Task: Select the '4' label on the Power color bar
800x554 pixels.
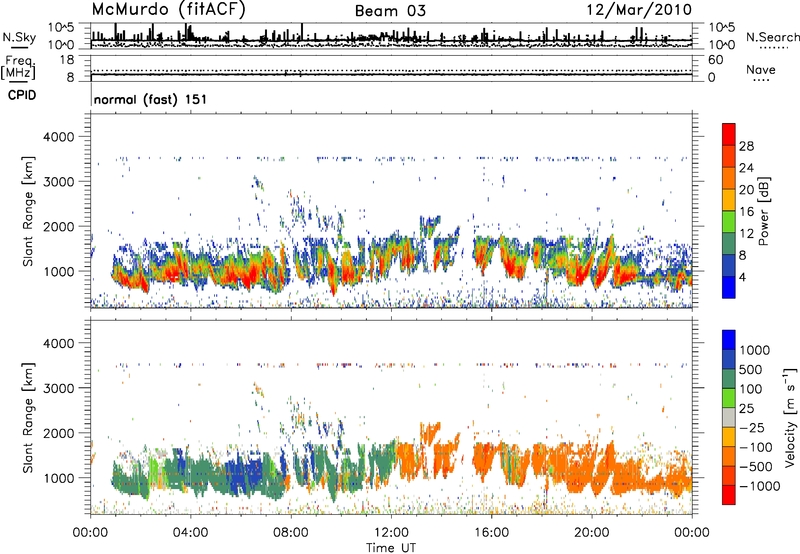Action: (x=742, y=277)
